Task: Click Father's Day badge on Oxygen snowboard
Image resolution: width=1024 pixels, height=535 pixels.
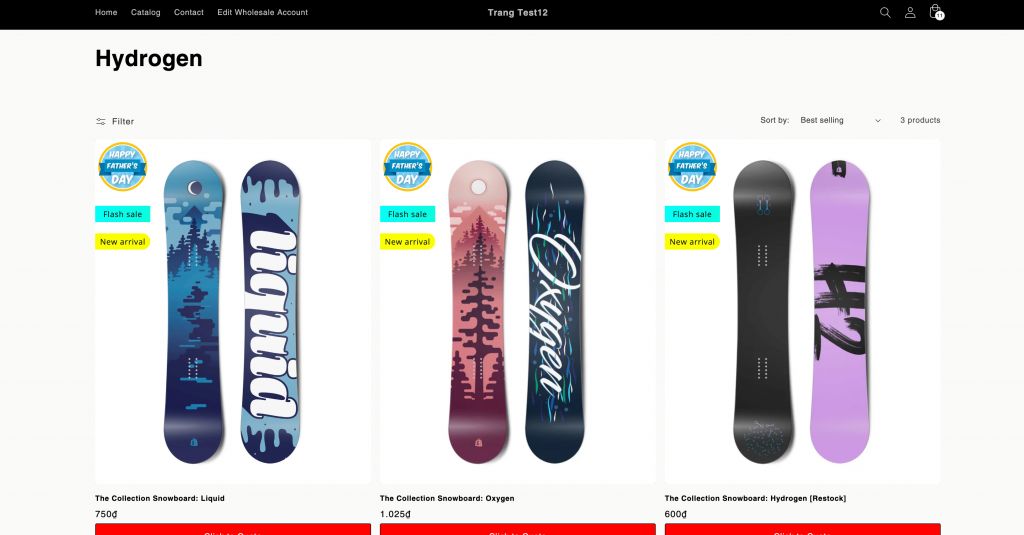Action: click(408, 167)
